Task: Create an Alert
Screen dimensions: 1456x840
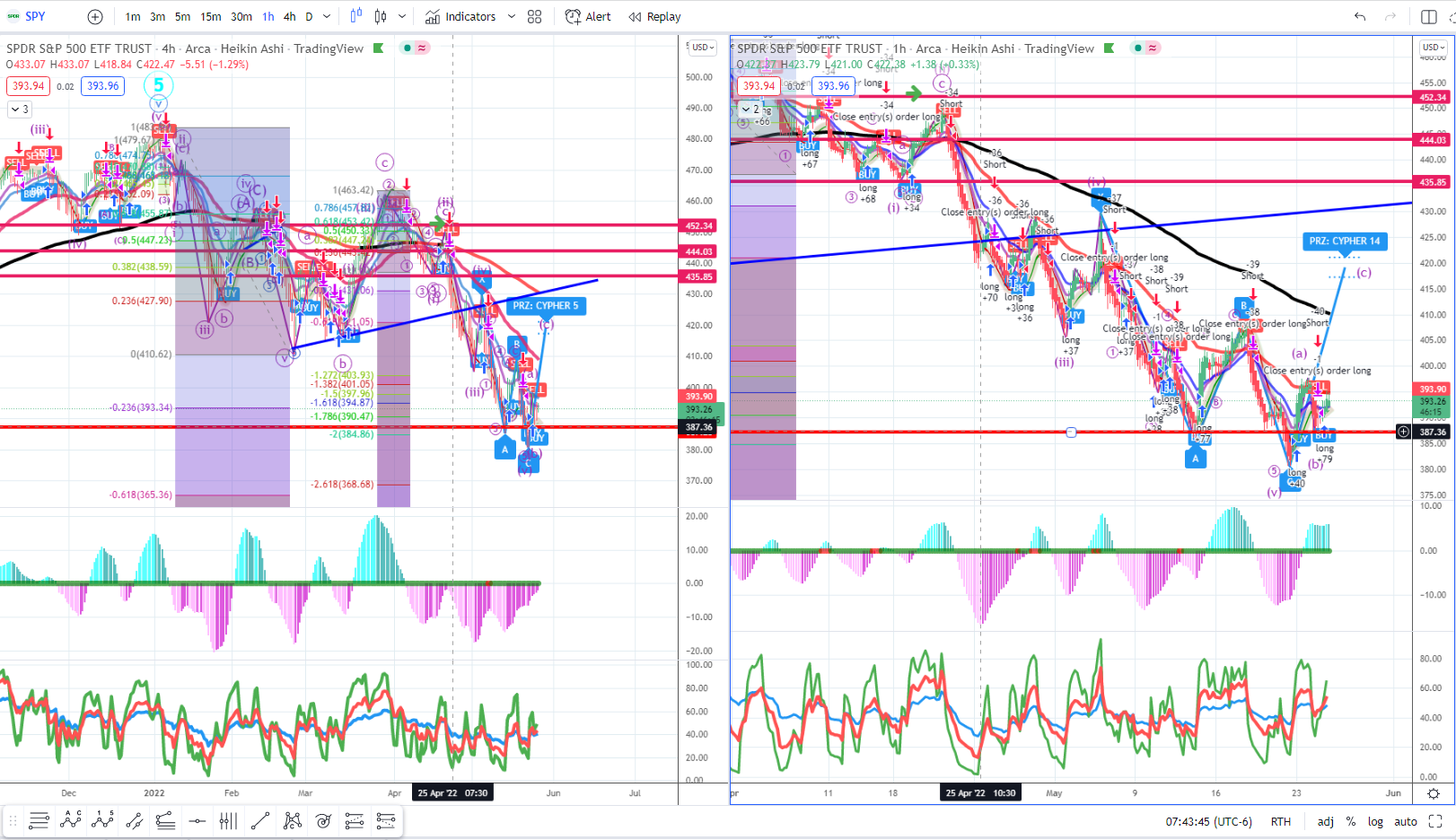Action: point(588,16)
